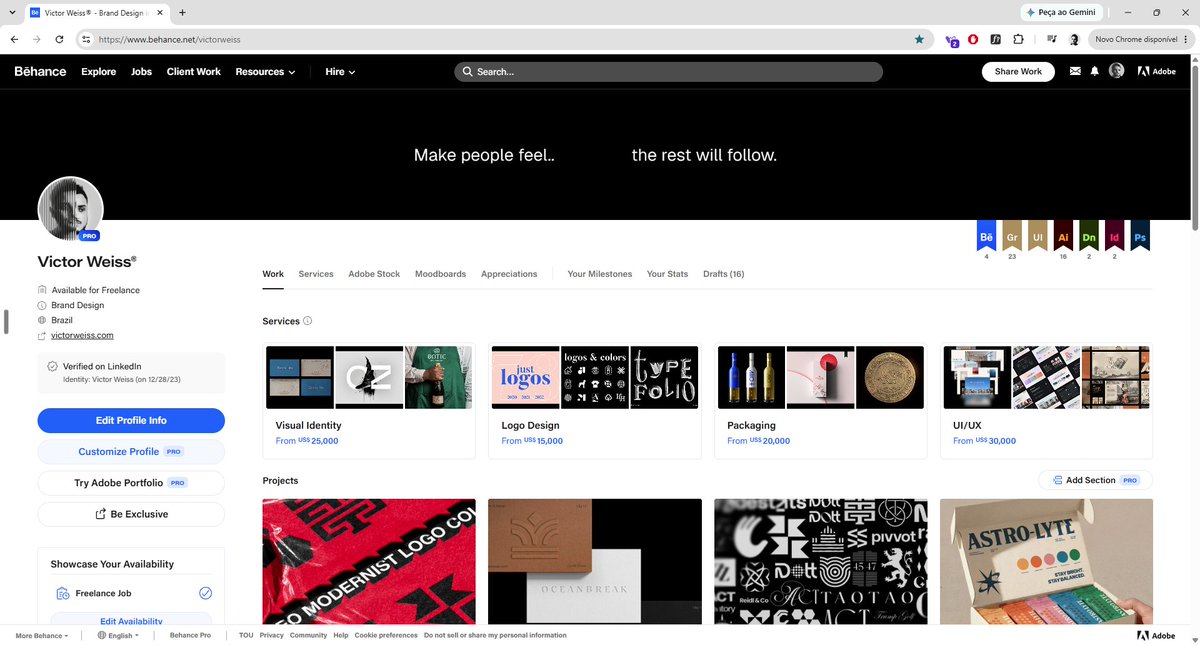Click the Services info icon
Image resolution: width=1200 pixels, height=645 pixels.
[307, 321]
